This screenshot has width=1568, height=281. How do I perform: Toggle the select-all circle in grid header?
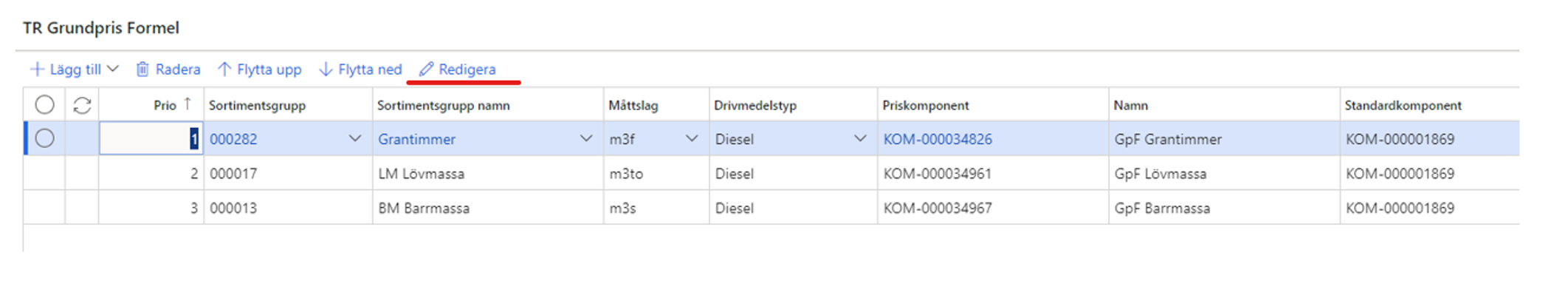pyautogui.click(x=45, y=105)
